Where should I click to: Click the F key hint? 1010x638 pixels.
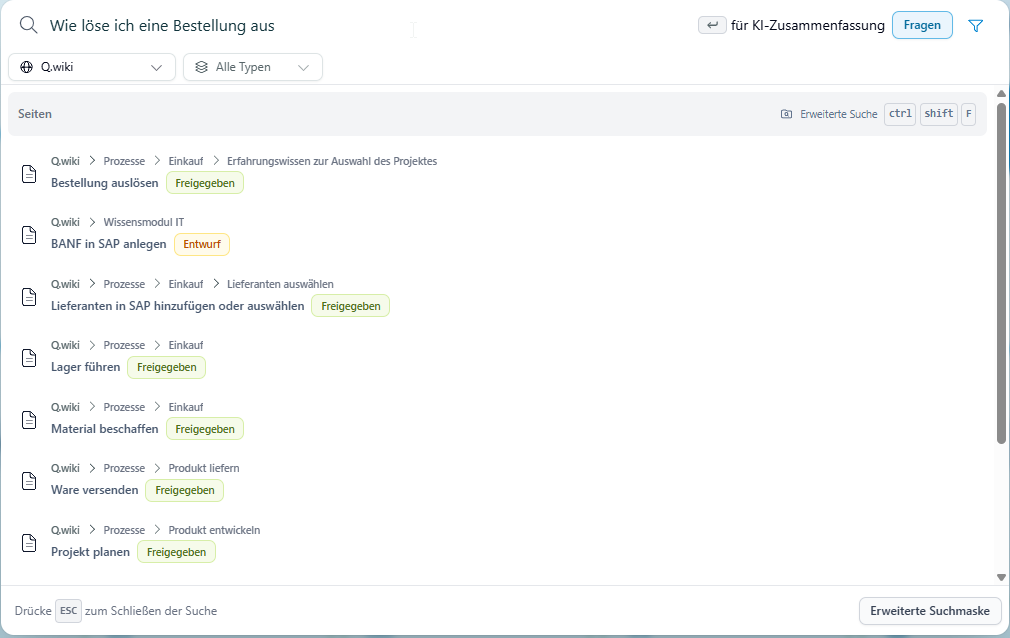968,114
